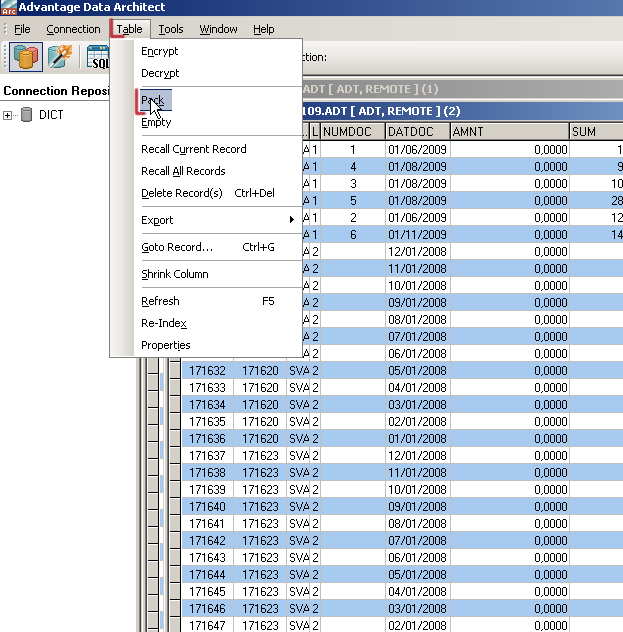Activate the greyed table window titled (1)
The image size is (623, 632).
(462, 89)
